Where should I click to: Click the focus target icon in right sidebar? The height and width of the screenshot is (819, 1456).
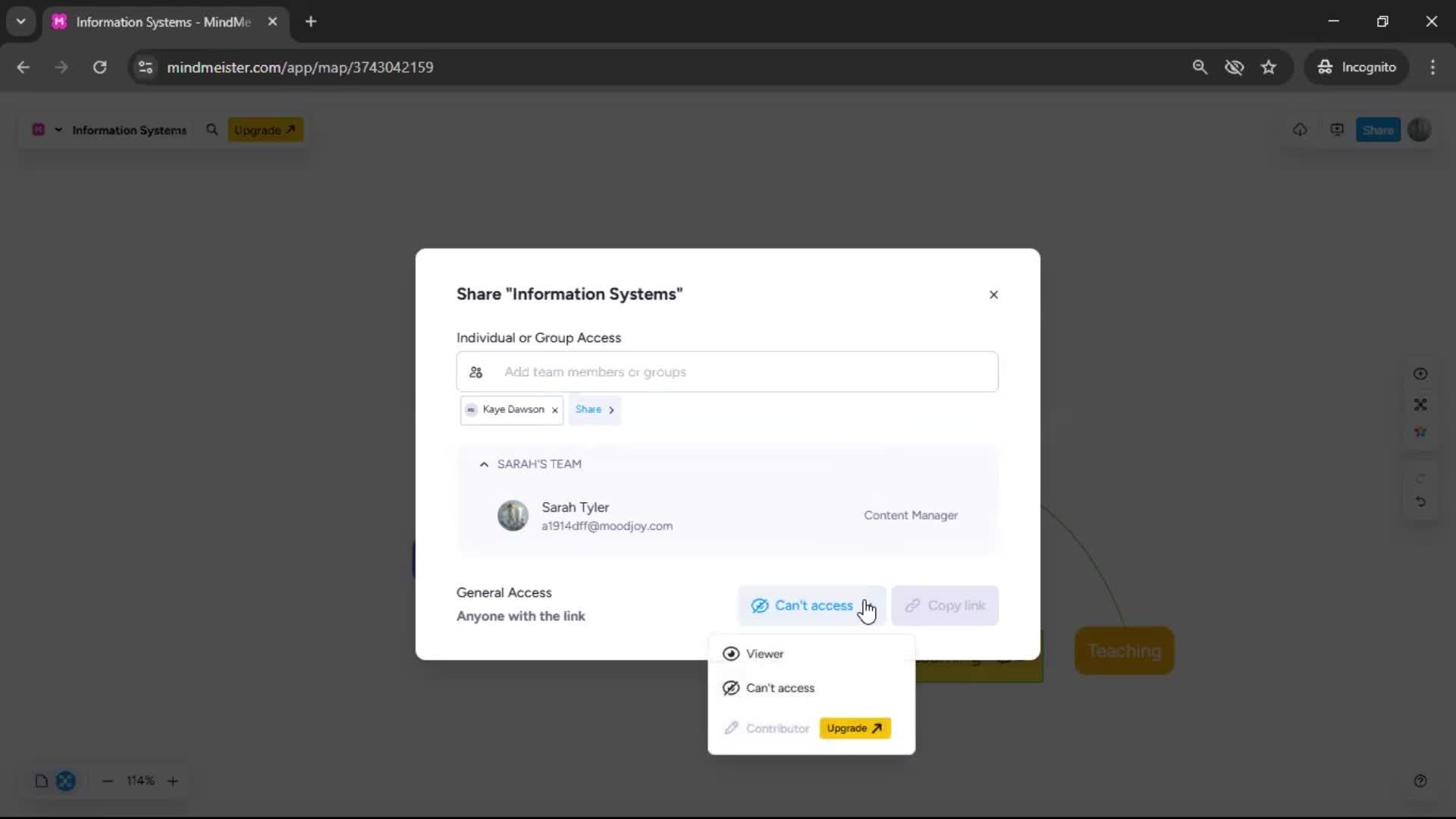[1420, 374]
